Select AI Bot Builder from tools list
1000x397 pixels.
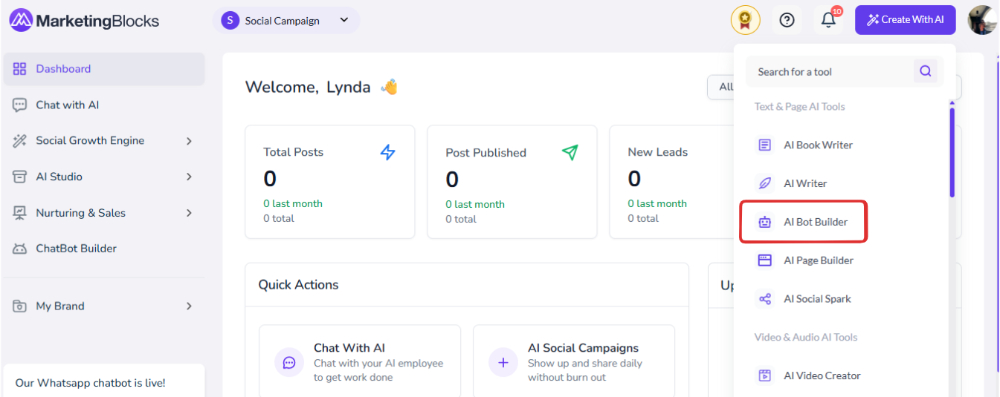[x=804, y=221]
